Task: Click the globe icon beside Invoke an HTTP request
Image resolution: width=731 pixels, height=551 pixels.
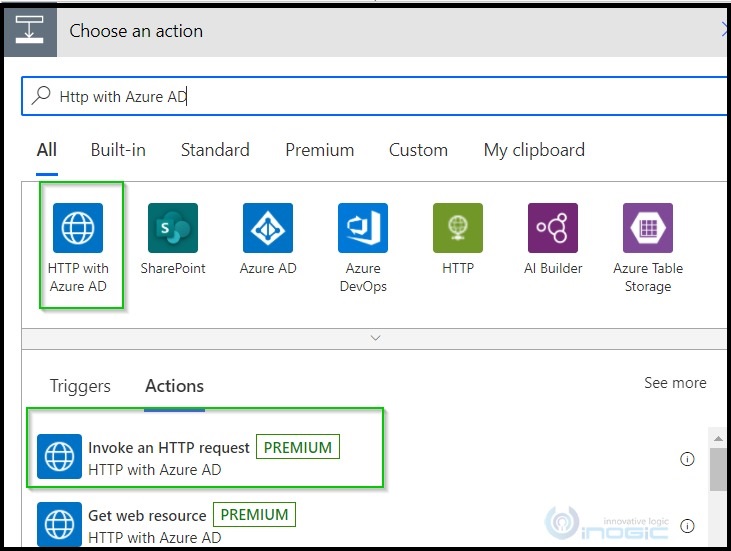Action: (59, 456)
